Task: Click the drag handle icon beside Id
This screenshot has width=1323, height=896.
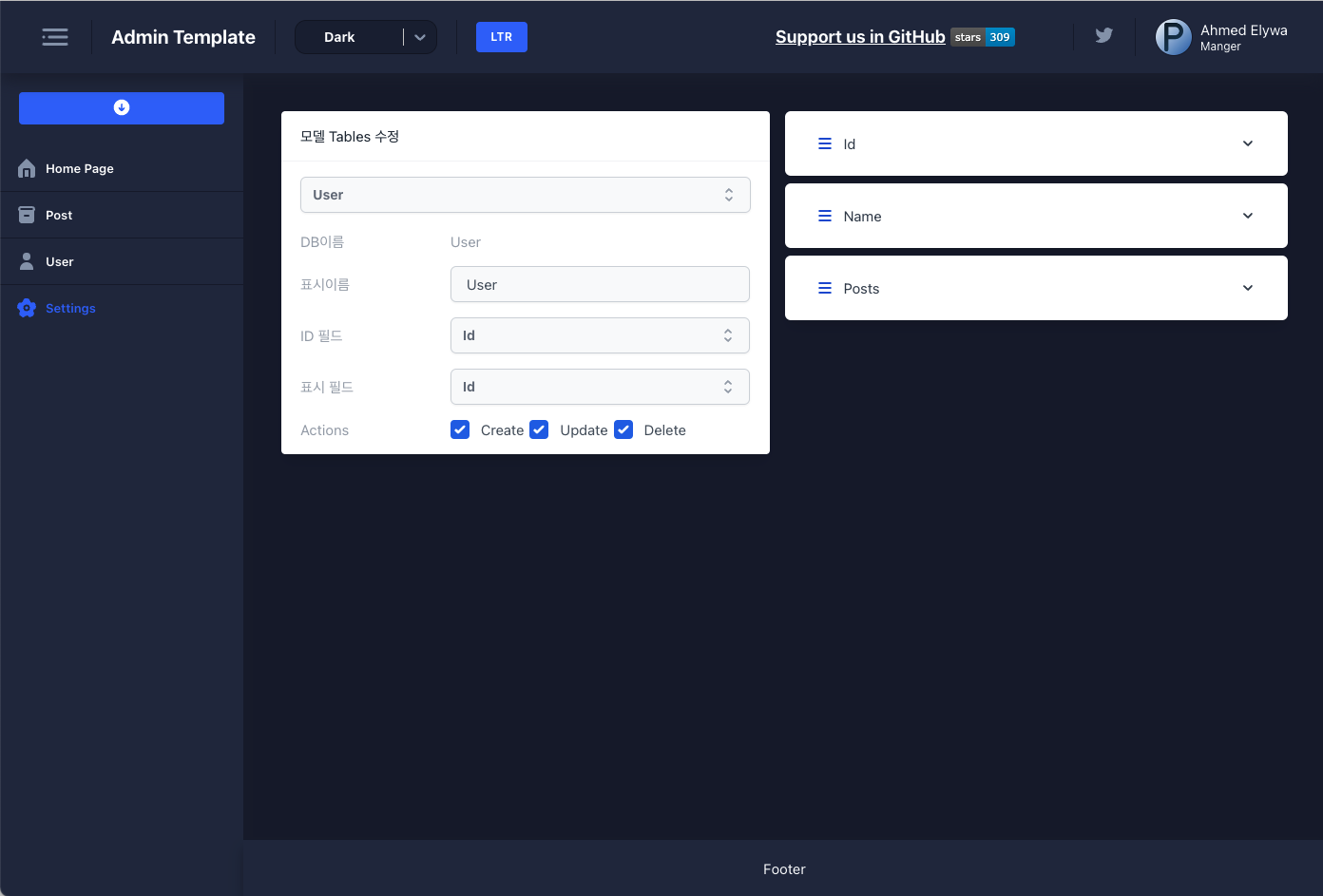Action: click(x=824, y=144)
